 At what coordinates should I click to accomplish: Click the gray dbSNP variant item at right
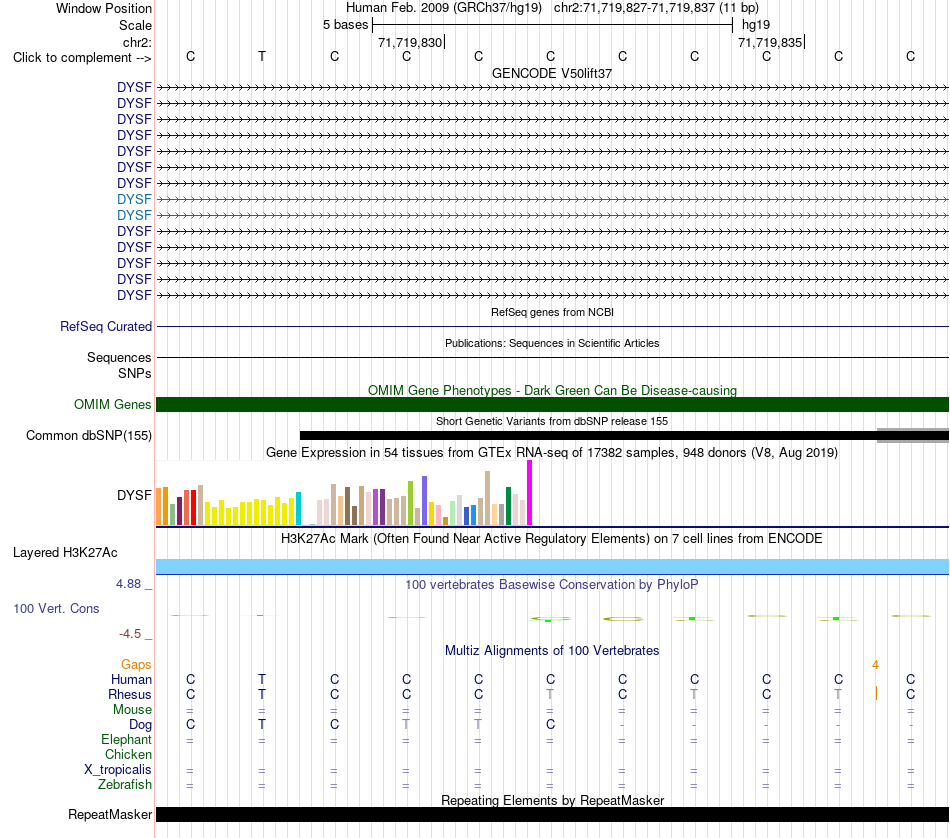[x=913, y=435]
